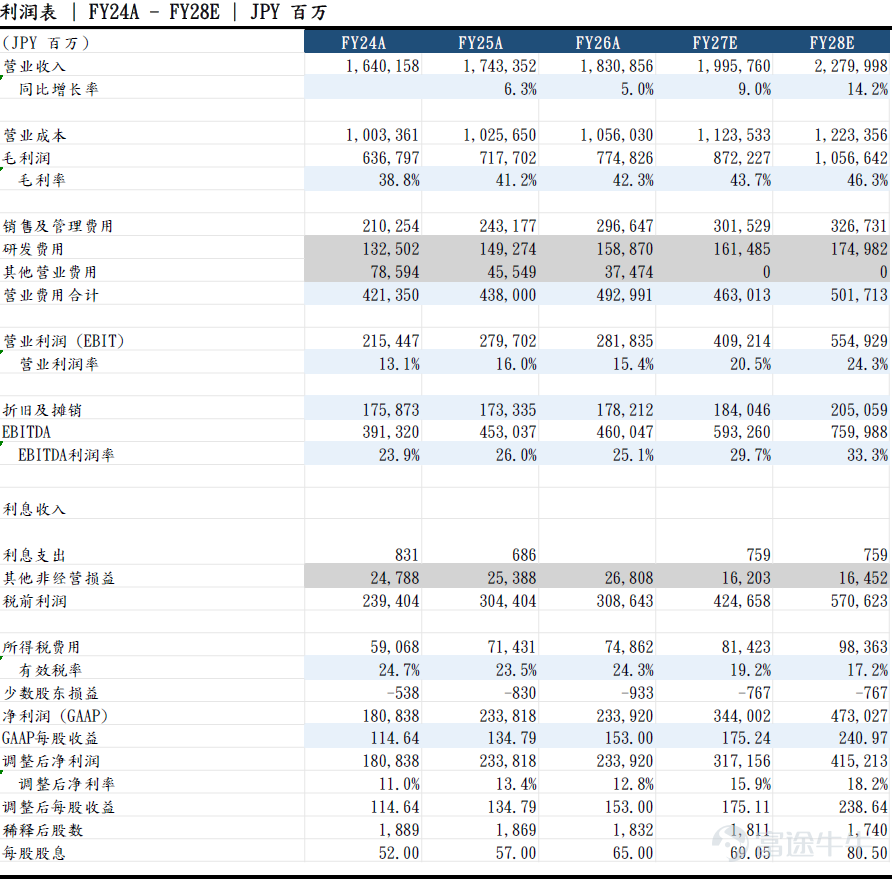Select FY24A revenue cell 1,640,158

coord(382,66)
